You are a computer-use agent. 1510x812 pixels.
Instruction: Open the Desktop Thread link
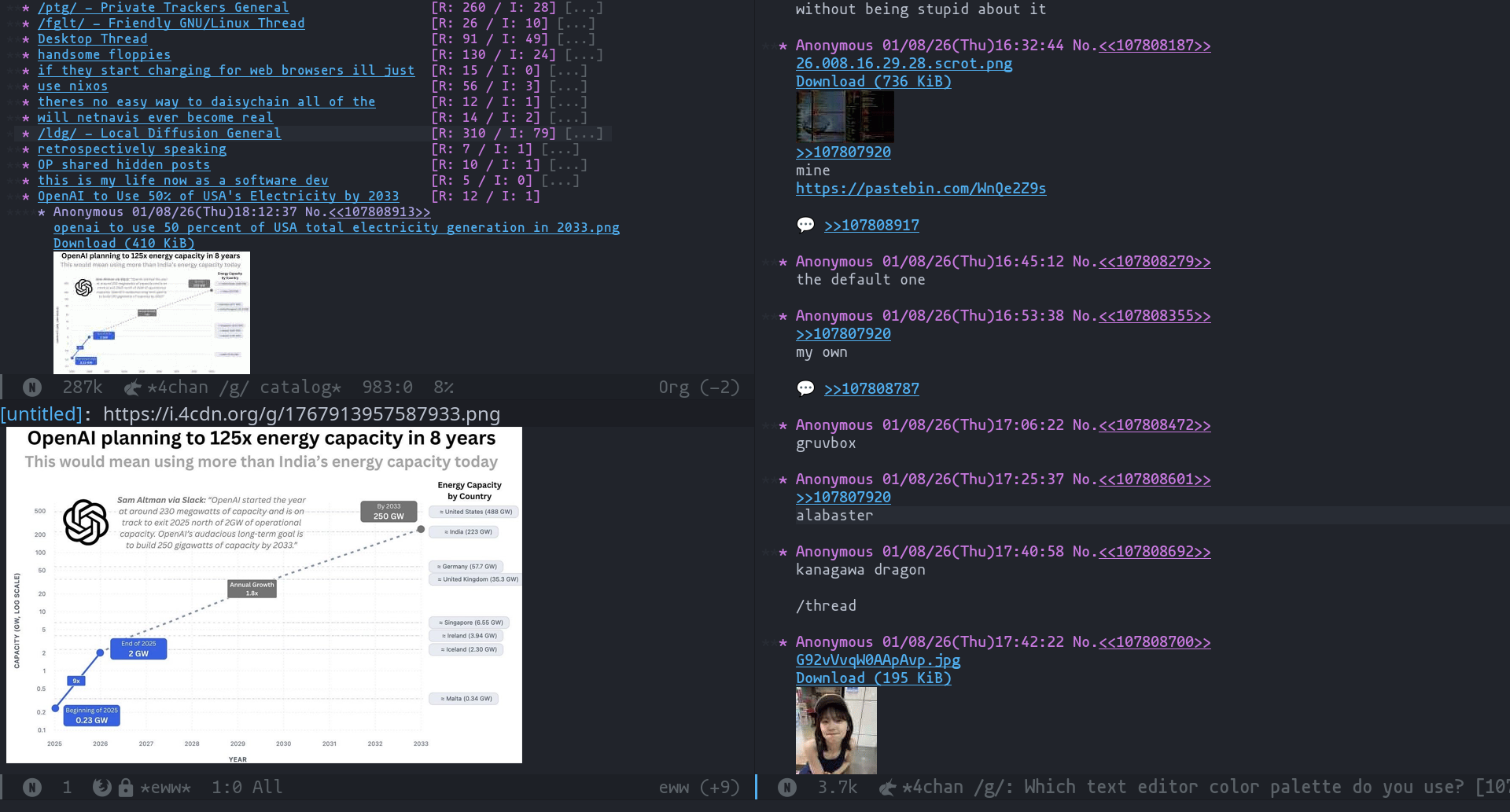click(93, 39)
